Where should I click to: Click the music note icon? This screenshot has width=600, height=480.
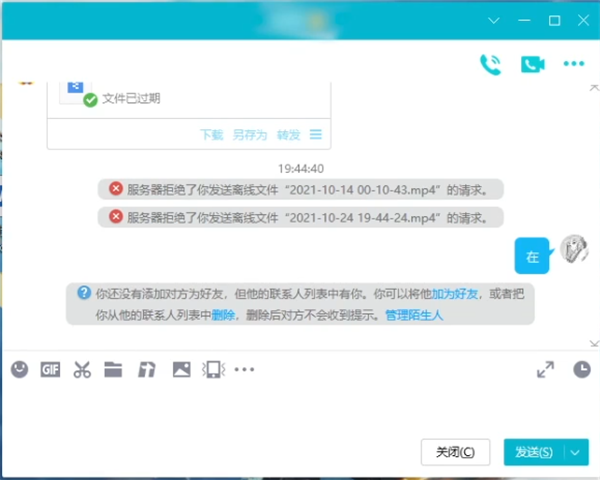pyautogui.click(x=146, y=369)
